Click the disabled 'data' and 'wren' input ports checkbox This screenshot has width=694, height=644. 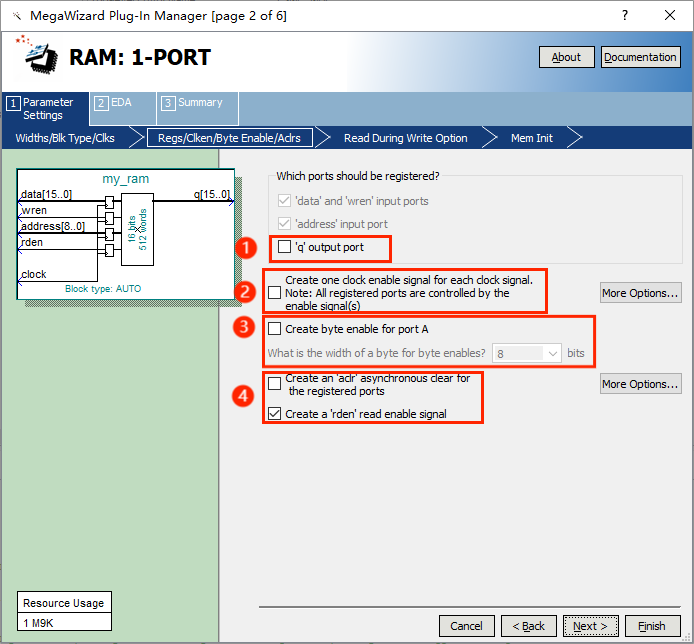click(x=284, y=201)
